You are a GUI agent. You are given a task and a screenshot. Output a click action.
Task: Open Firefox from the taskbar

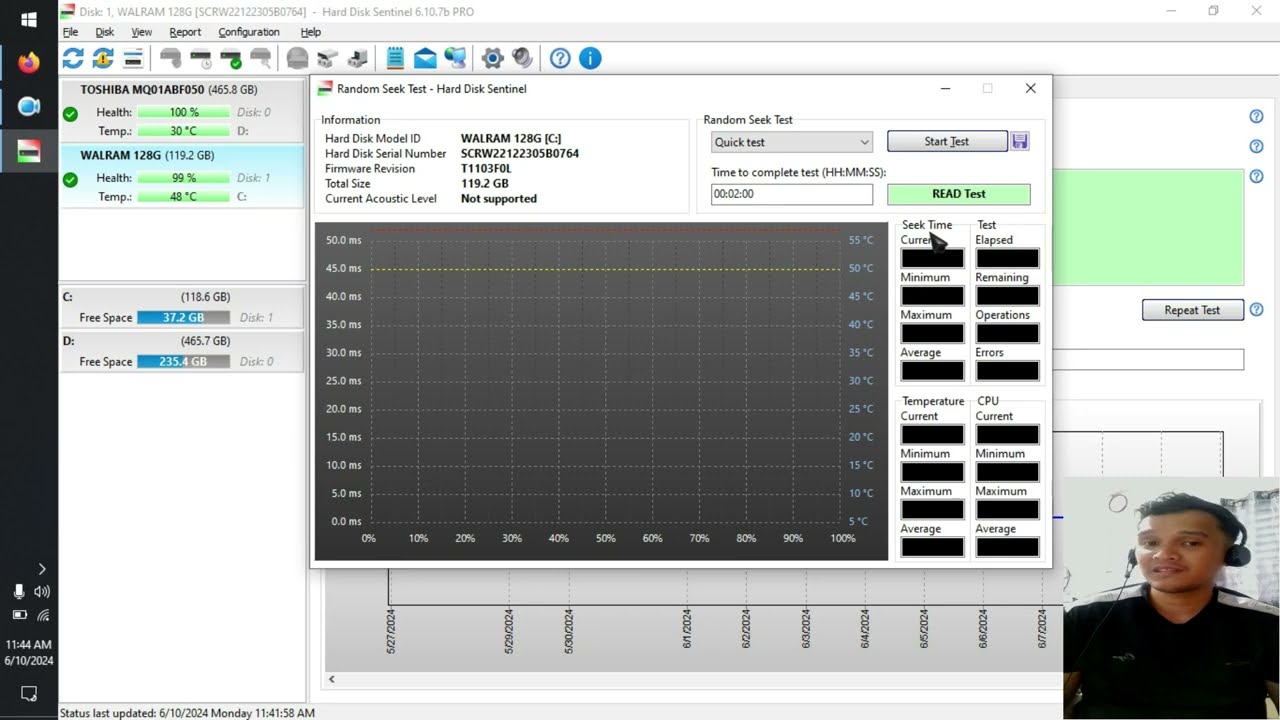click(29, 63)
